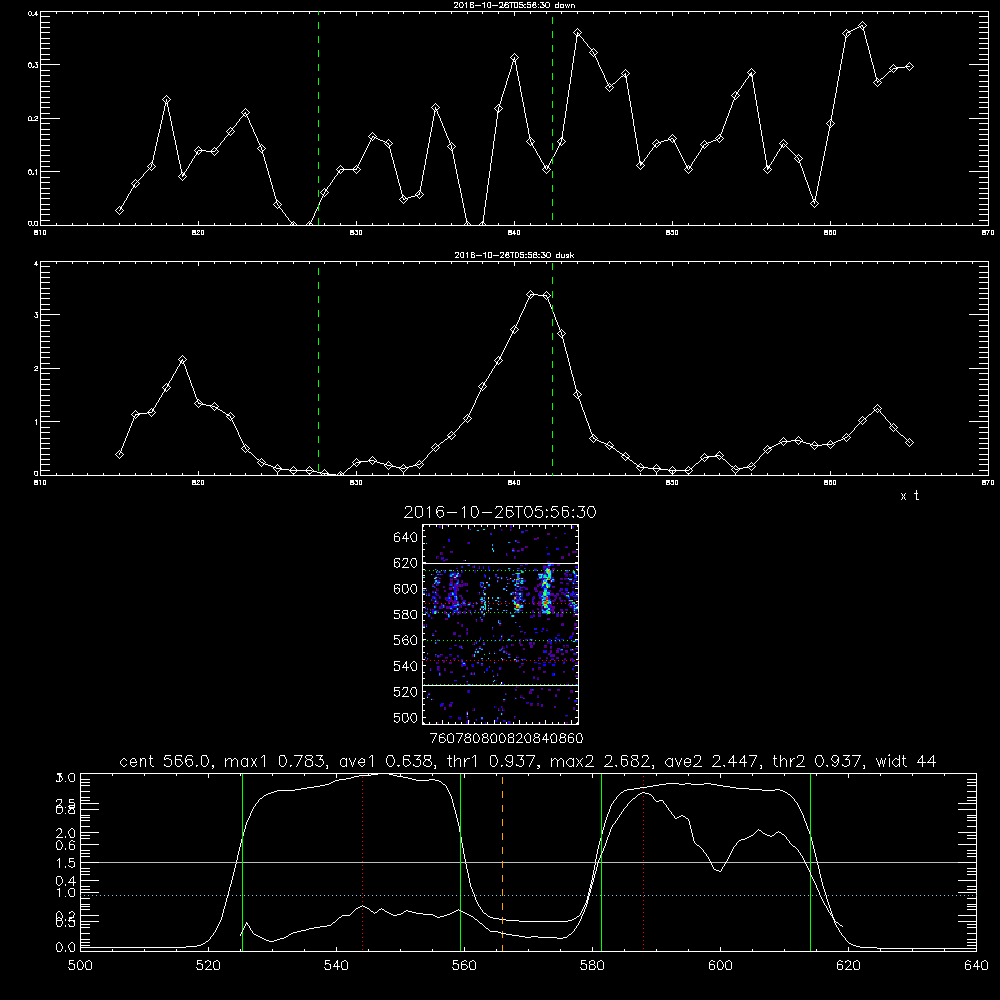Image resolution: width=1000 pixels, height=1000 pixels.
Task: Select the 'ave2 2.447' value
Action: coord(713,761)
